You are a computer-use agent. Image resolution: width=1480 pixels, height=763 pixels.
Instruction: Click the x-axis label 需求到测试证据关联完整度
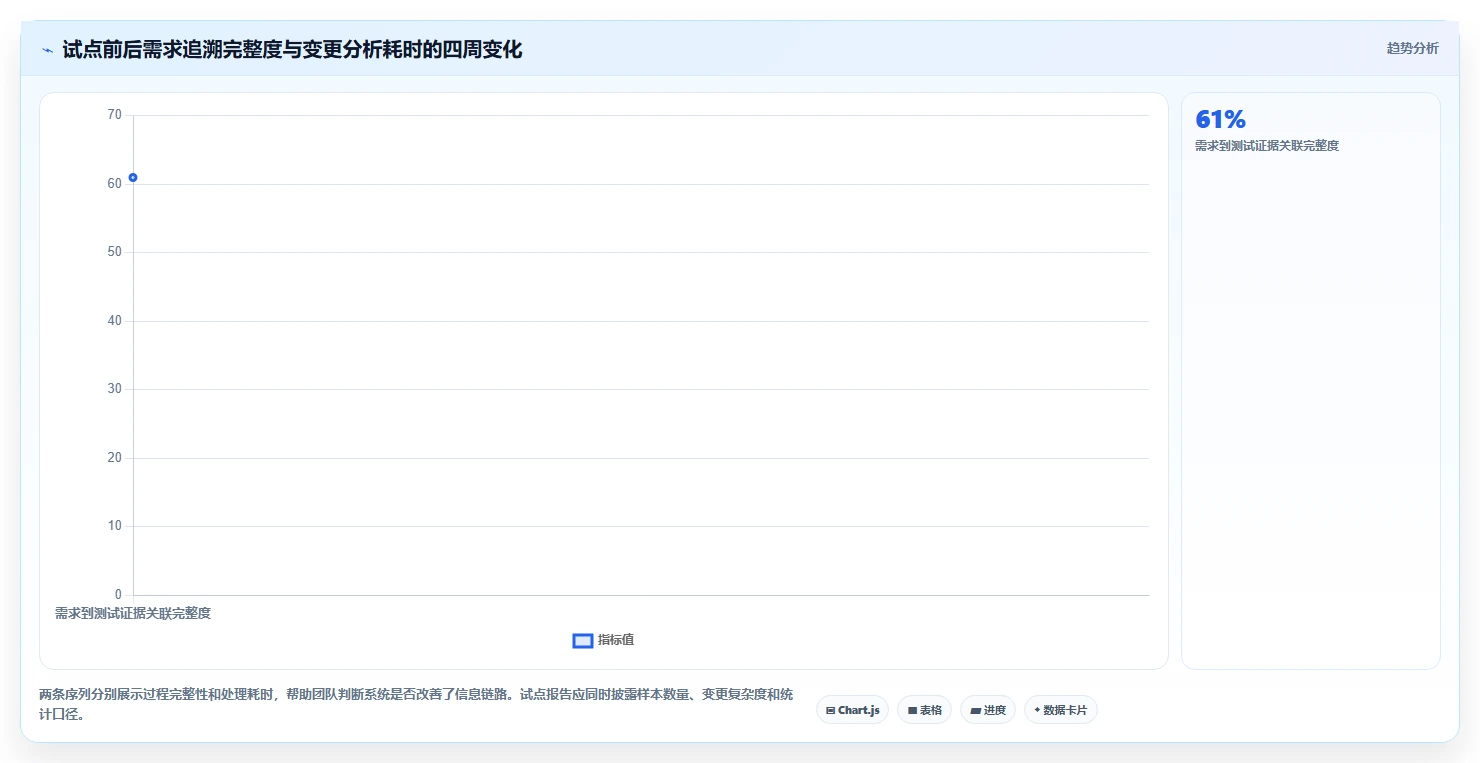(x=133, y=613)
